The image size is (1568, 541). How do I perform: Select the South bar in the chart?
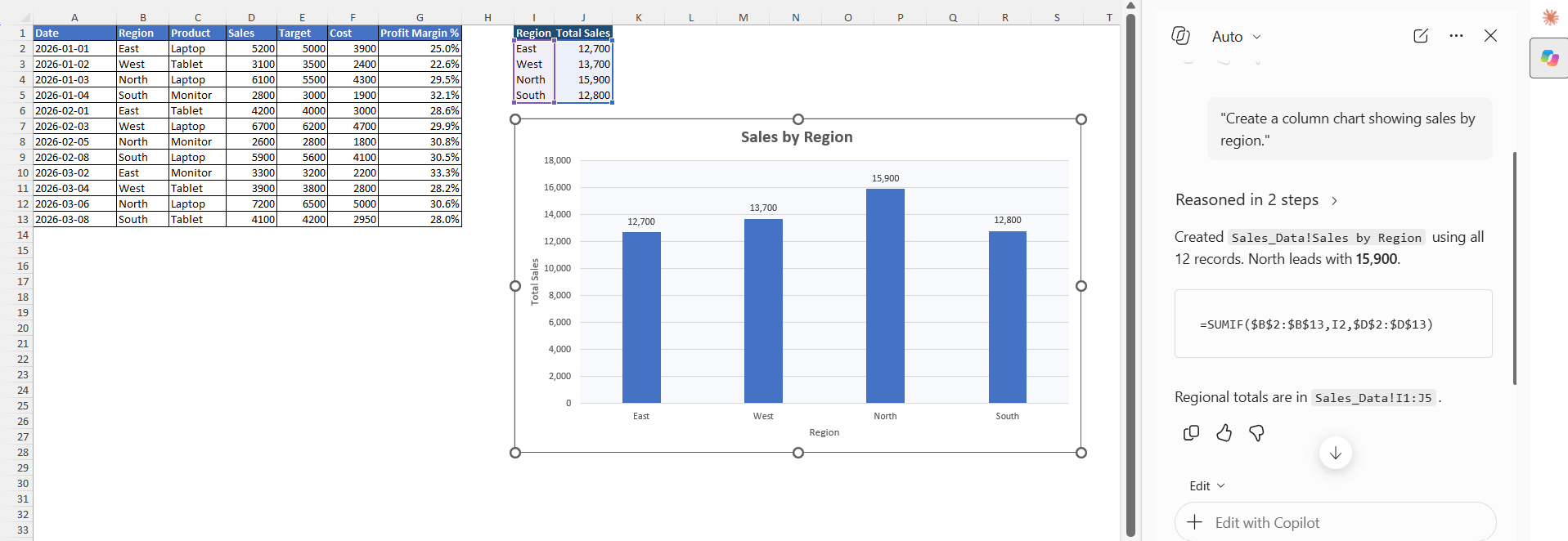tap(1007, 317)
